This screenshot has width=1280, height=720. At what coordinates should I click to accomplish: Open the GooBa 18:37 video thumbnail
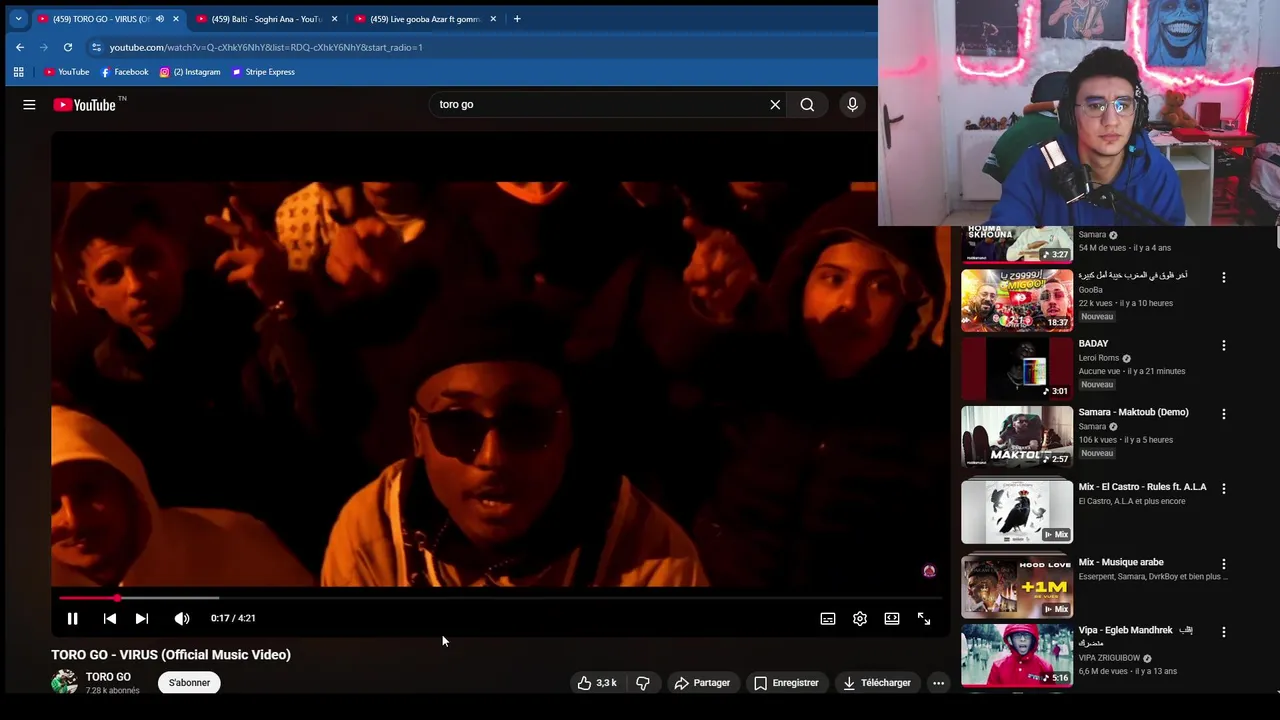1017,300
